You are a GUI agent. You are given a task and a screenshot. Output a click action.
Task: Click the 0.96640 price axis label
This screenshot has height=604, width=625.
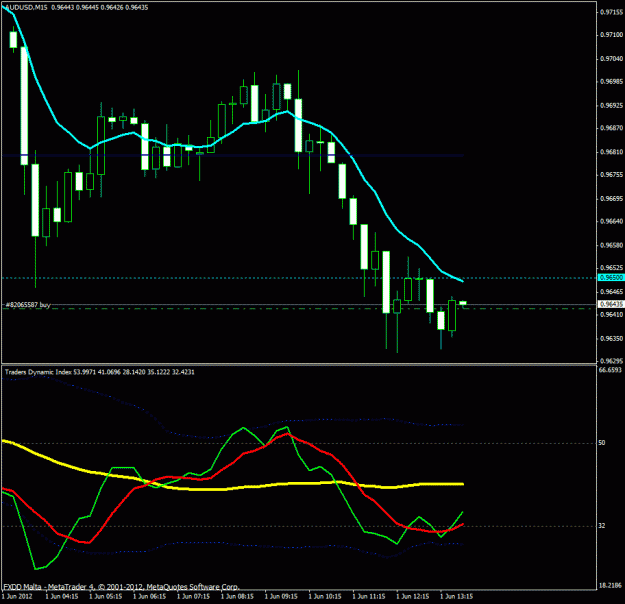click(611, 221)
